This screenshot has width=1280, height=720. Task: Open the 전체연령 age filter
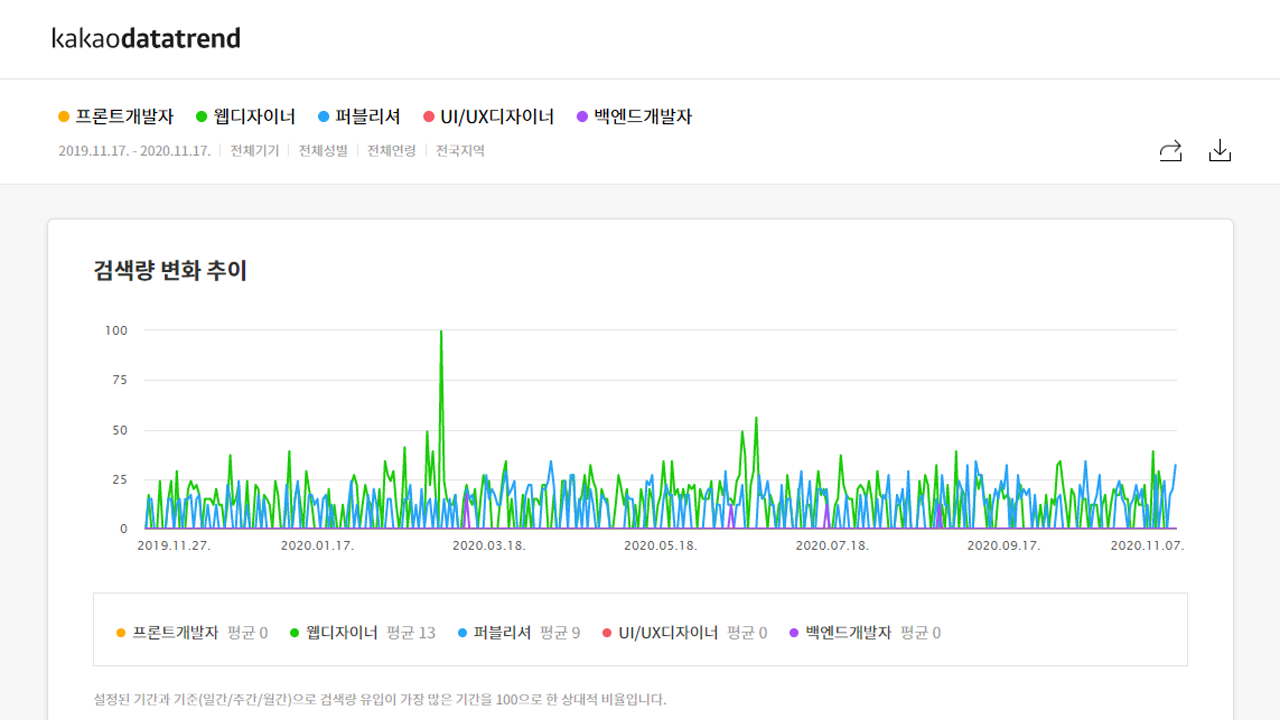tap(391, 150)
